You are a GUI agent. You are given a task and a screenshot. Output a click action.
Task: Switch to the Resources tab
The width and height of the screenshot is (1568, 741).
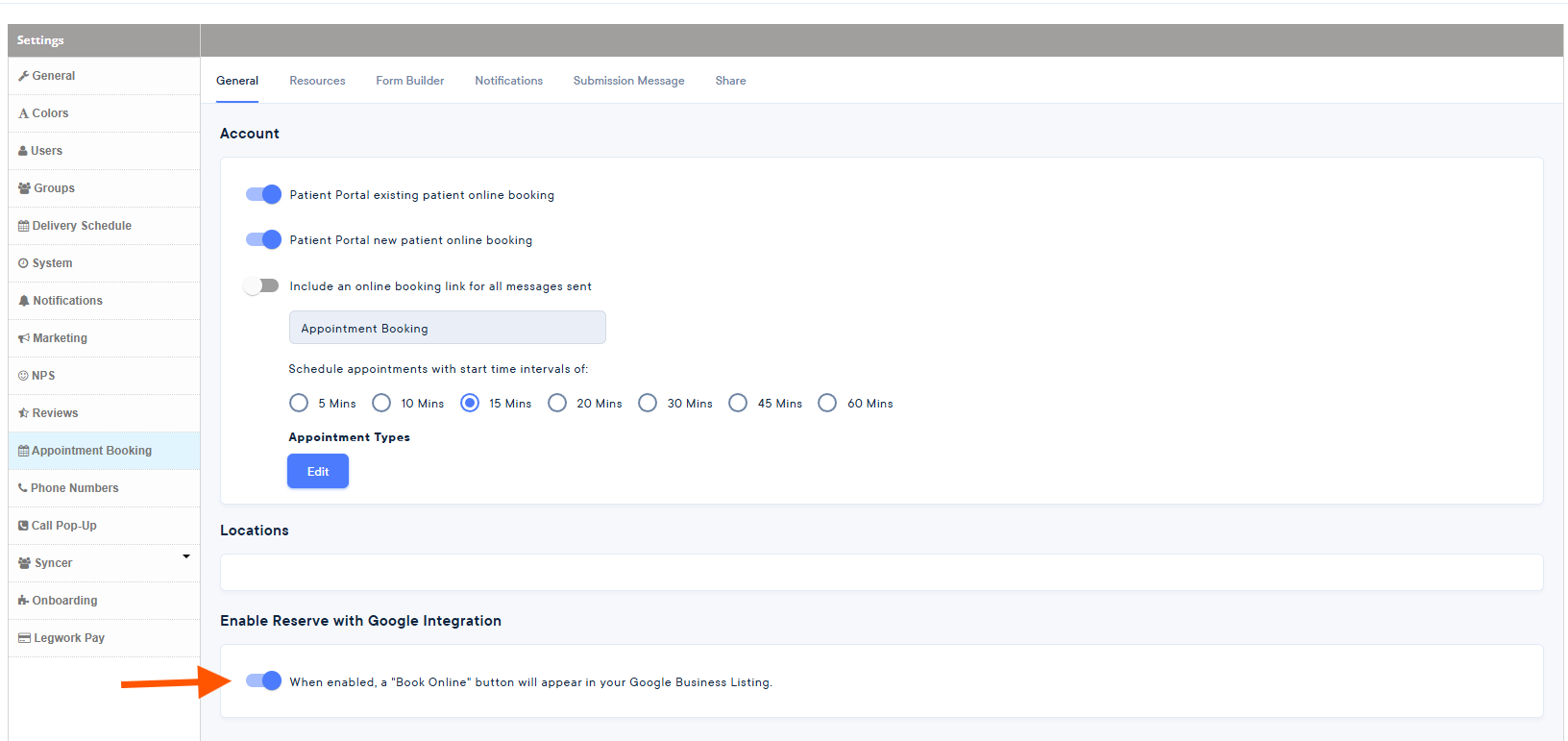click(x=317, y=81)
